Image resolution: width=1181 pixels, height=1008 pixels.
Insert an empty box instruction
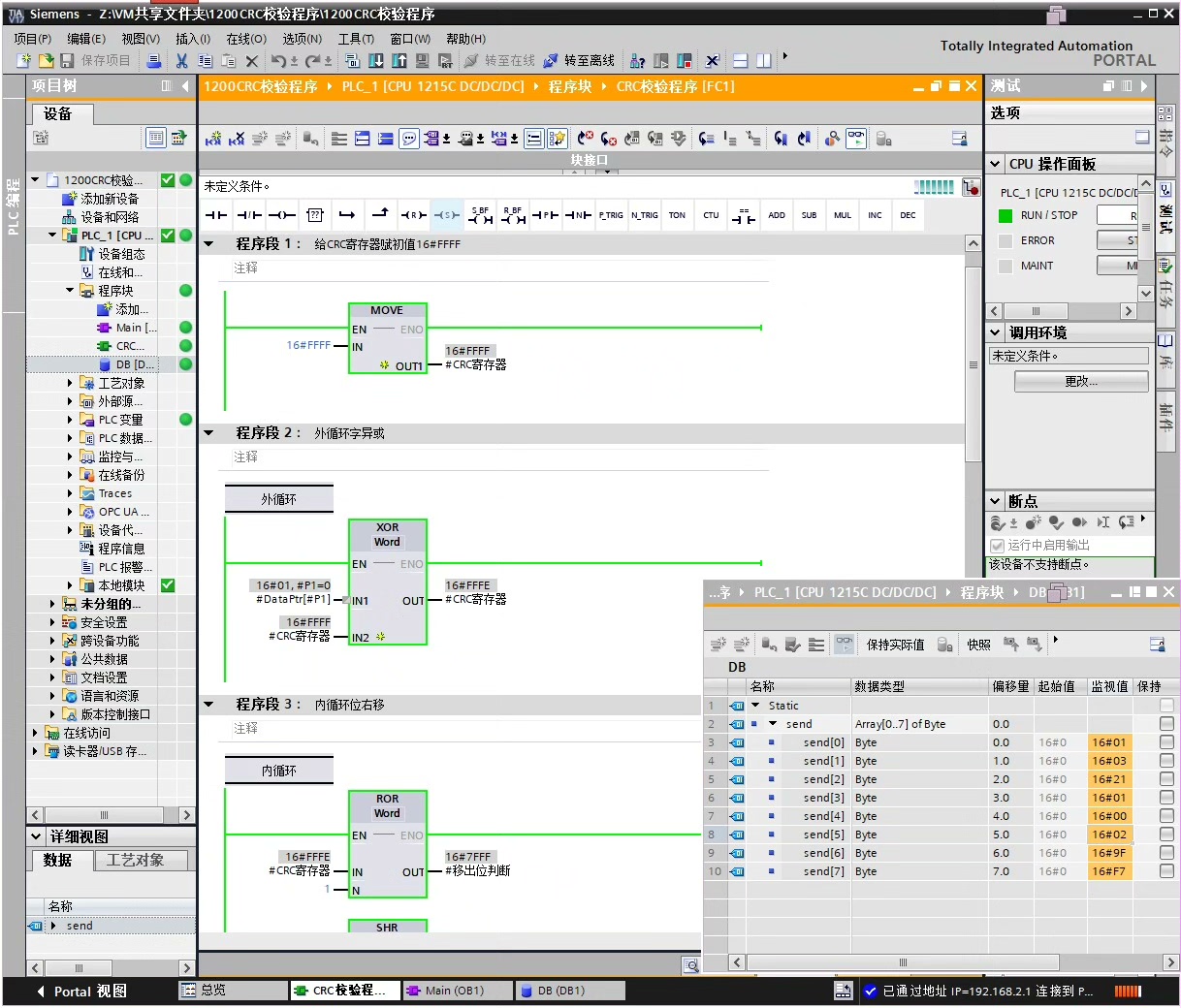click(315, 215)
